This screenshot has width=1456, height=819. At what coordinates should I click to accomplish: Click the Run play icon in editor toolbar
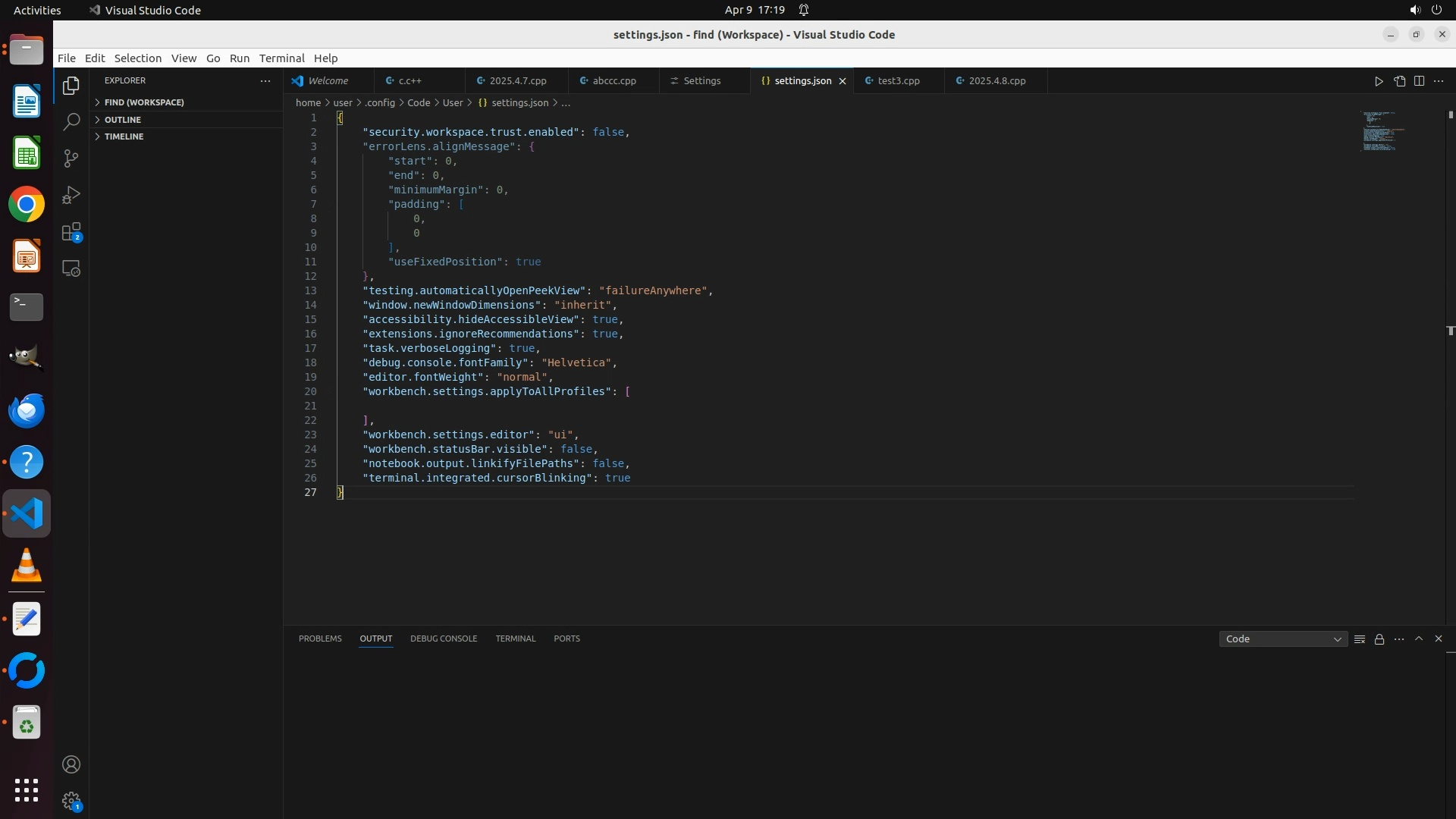(x=1379, y=81)
